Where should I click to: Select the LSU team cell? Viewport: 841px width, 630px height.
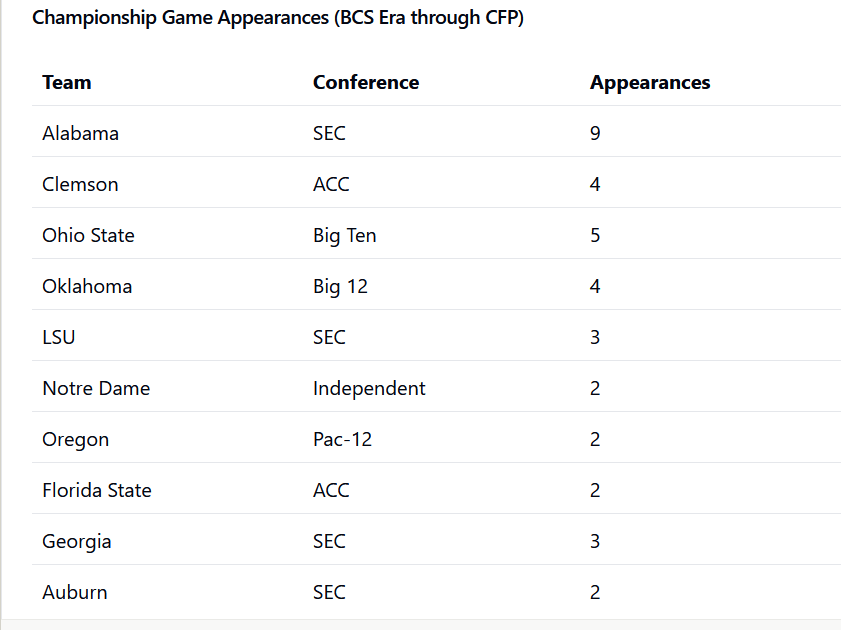59,338
